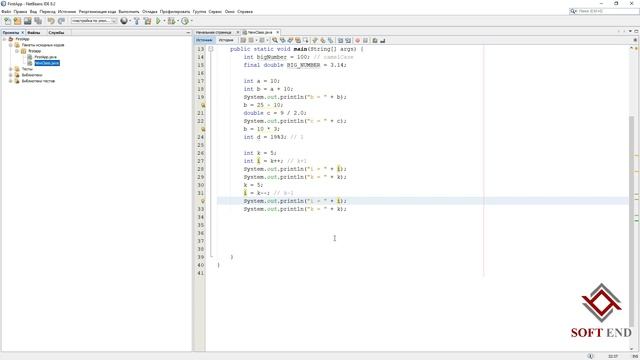Collapse the FirstApp project root node
This screenshot has width=640, height=360.
pyautogui.click(x=5, y=39)
